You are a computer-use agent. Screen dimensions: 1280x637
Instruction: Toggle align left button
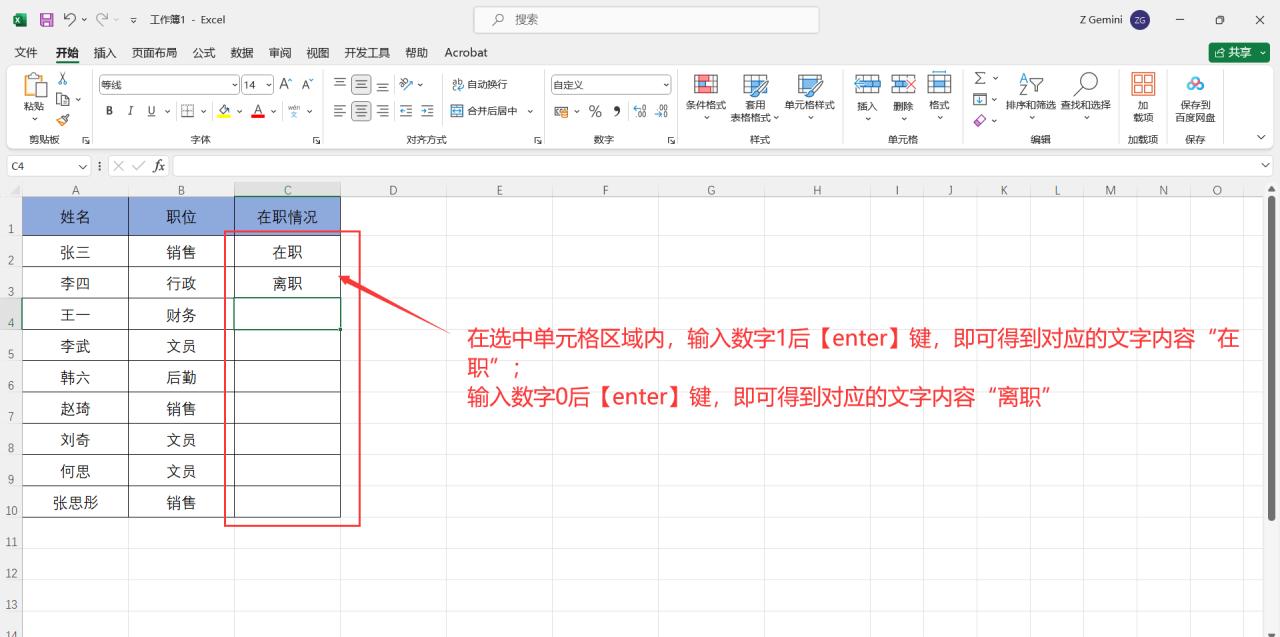pos(340,111)
